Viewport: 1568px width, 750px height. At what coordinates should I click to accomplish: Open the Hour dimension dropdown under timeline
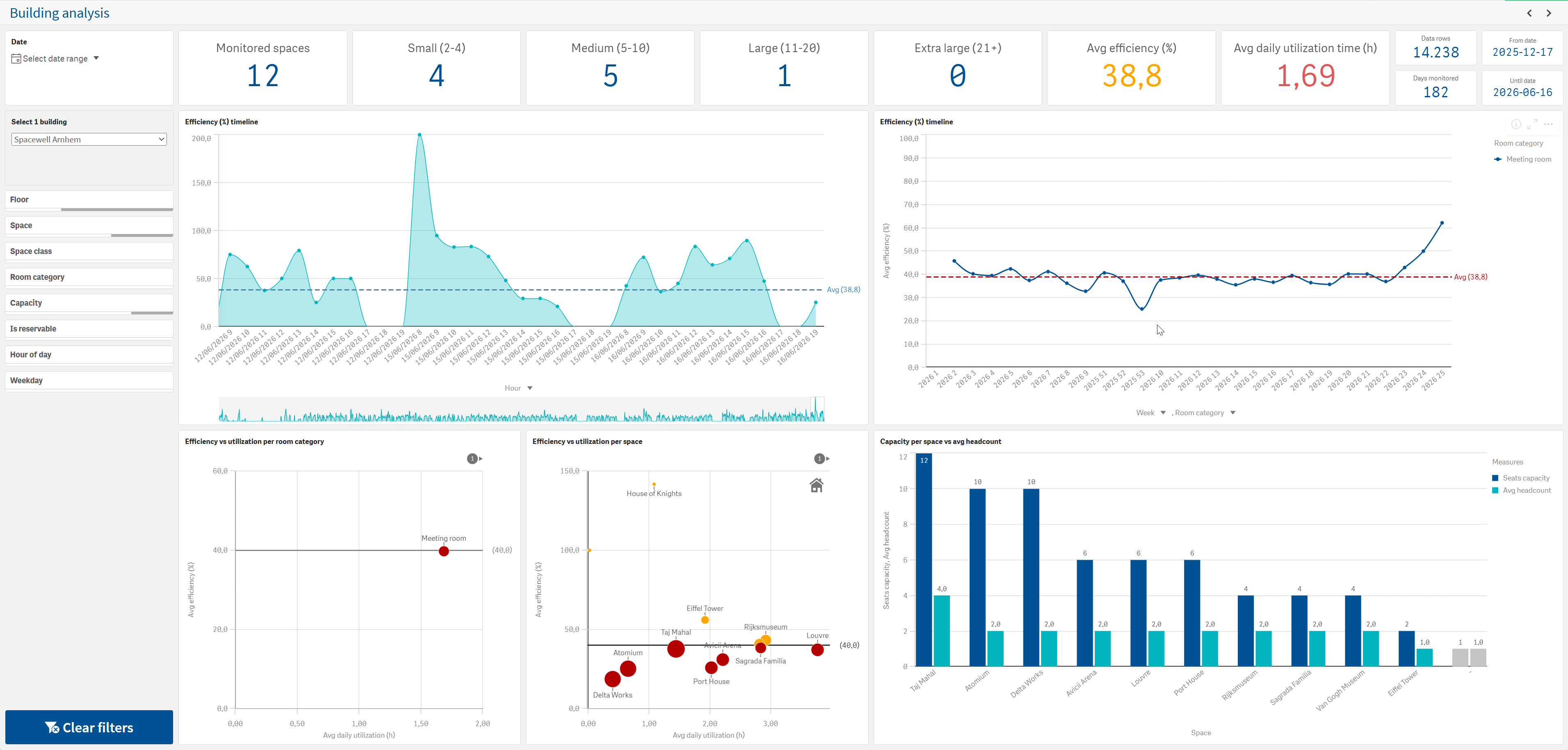pyautogui.click(x=518, y=388)
